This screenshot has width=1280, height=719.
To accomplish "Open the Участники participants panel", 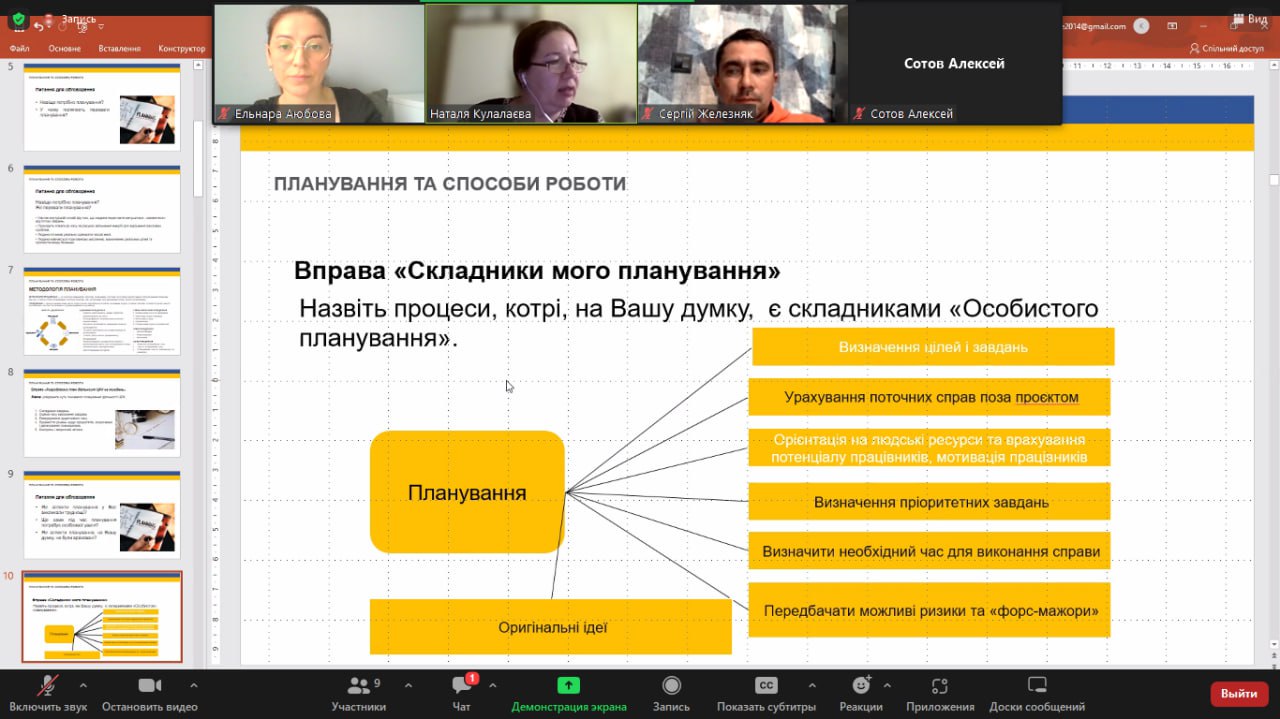I will coord(358,693).
